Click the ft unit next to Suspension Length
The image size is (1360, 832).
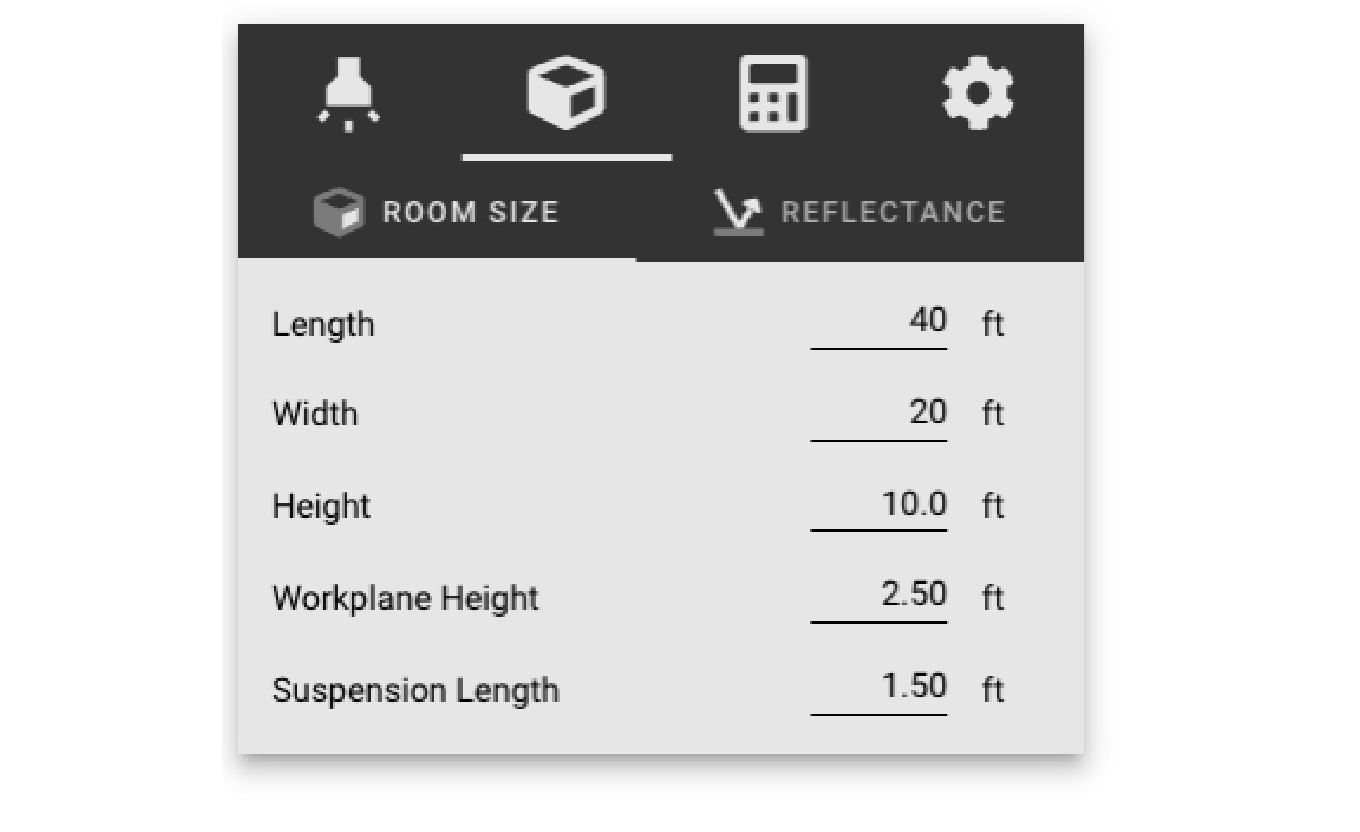tap(992, 690)
